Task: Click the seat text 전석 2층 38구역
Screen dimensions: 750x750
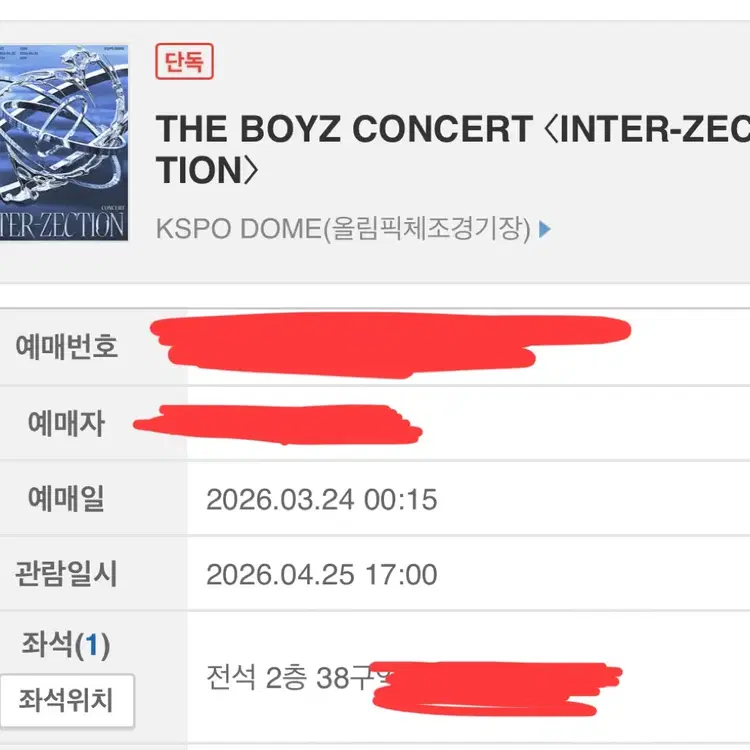Action: pos(285,679)
